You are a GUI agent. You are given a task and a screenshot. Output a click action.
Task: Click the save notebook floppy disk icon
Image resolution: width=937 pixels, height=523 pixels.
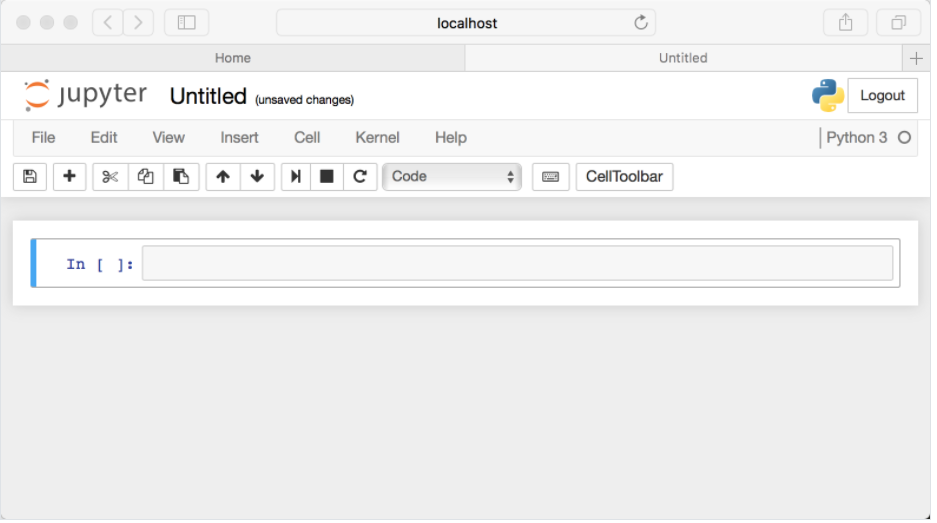(x=30, y=177)
